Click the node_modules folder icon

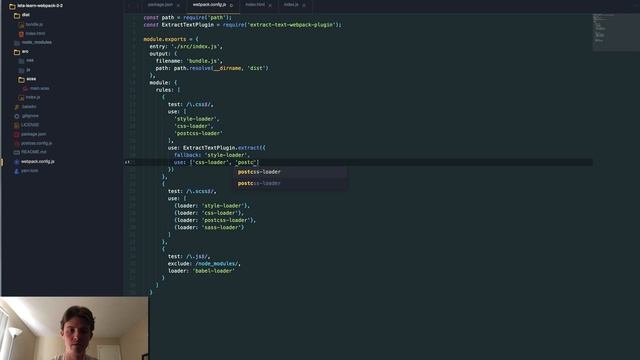click(x=17, y=43)
